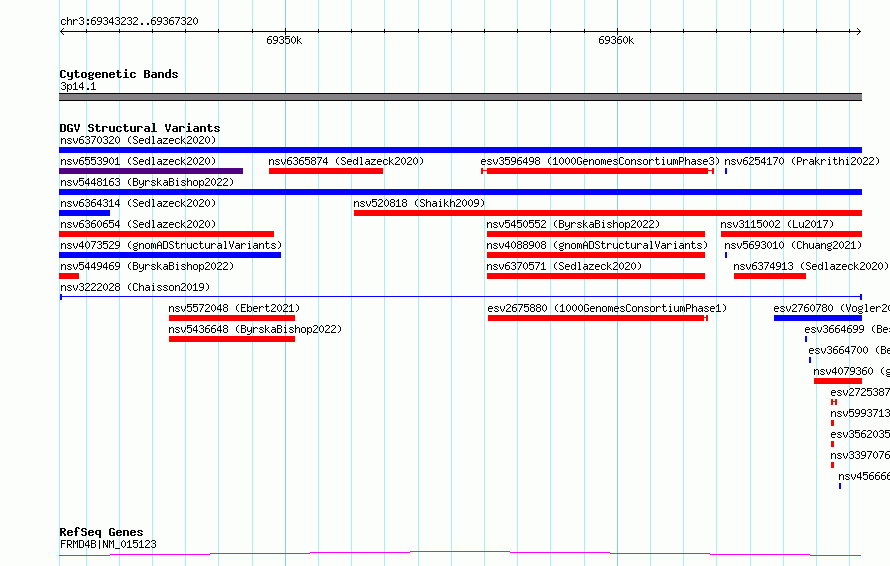Click the nsv4079360 variant label
Viewport: 890px width, 566px height.
point(851,371)
